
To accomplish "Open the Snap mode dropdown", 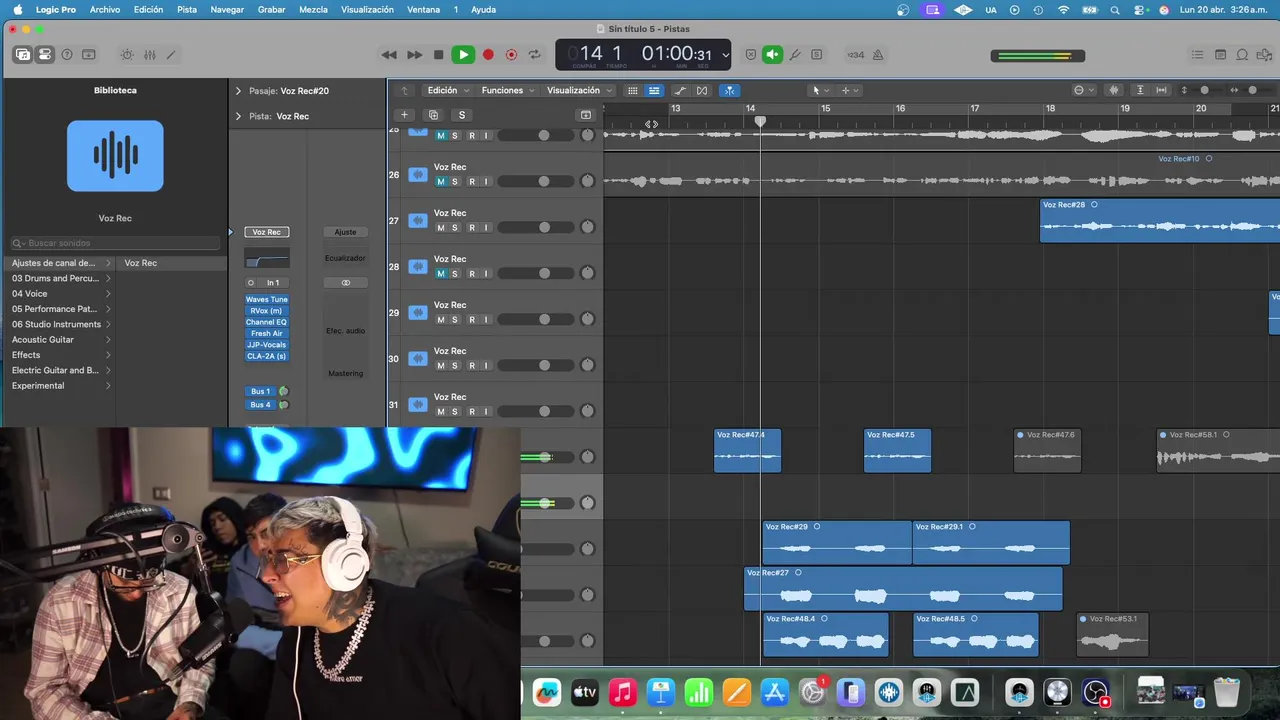I will click(x=1083, y=90).
